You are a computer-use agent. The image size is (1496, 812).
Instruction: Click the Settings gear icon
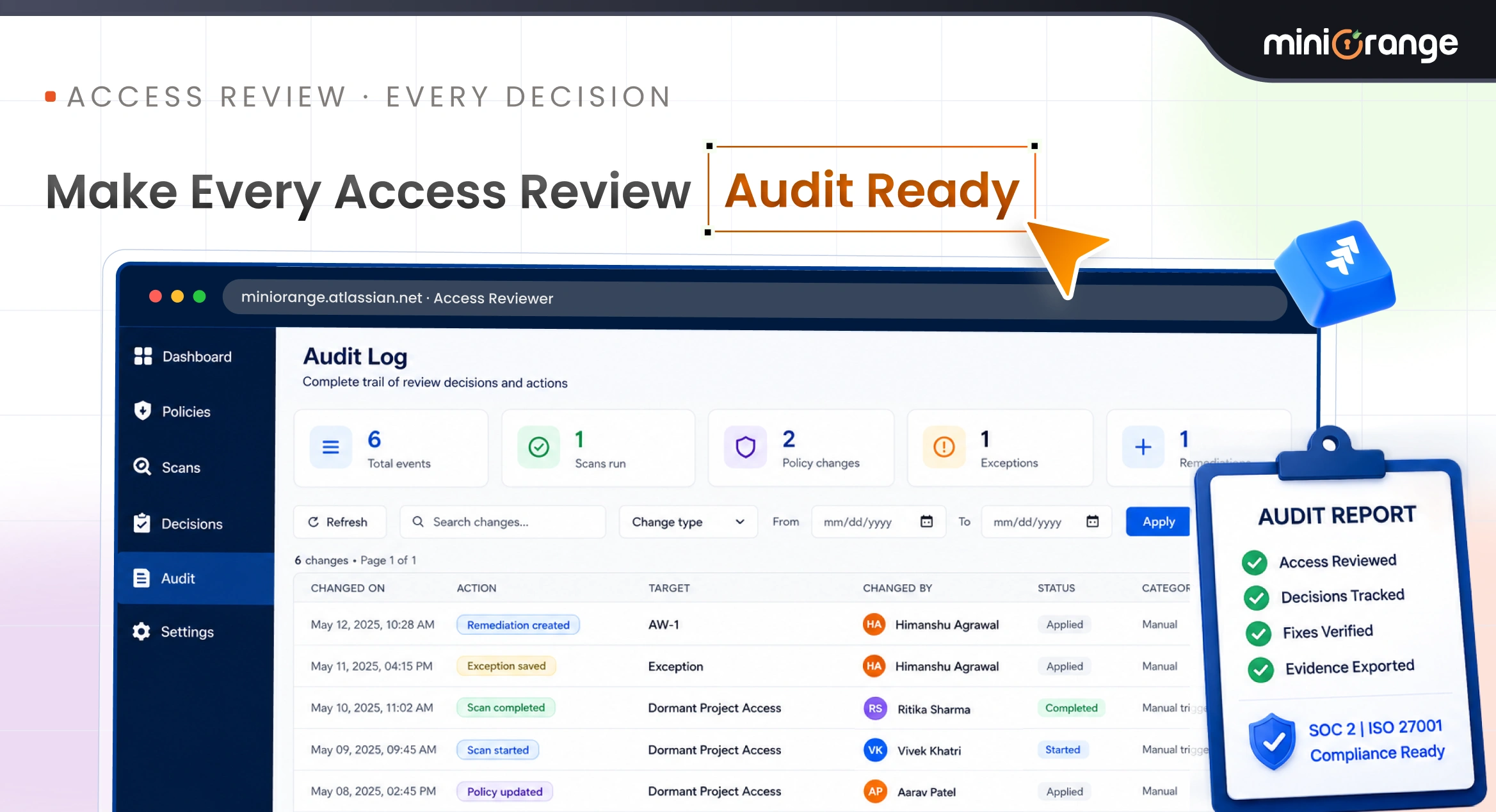click(141, 632)
